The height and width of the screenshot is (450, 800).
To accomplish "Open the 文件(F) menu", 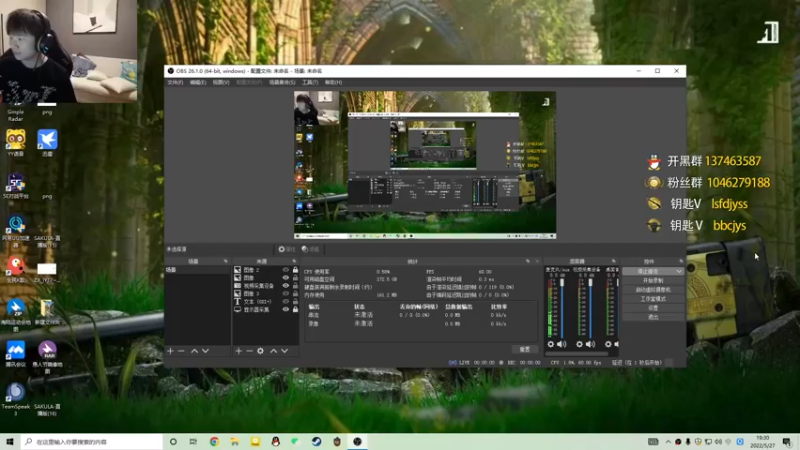I will point(175,82).
